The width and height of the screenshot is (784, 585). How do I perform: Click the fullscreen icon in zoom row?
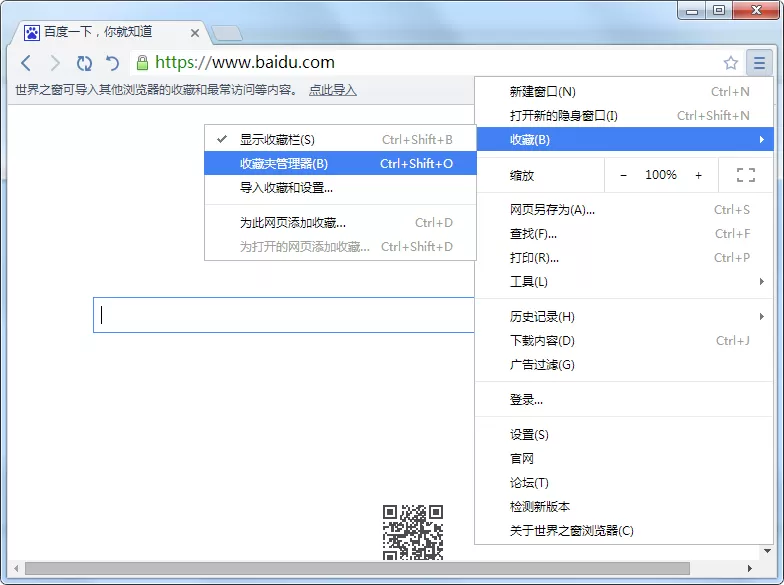tap(746, 175)
